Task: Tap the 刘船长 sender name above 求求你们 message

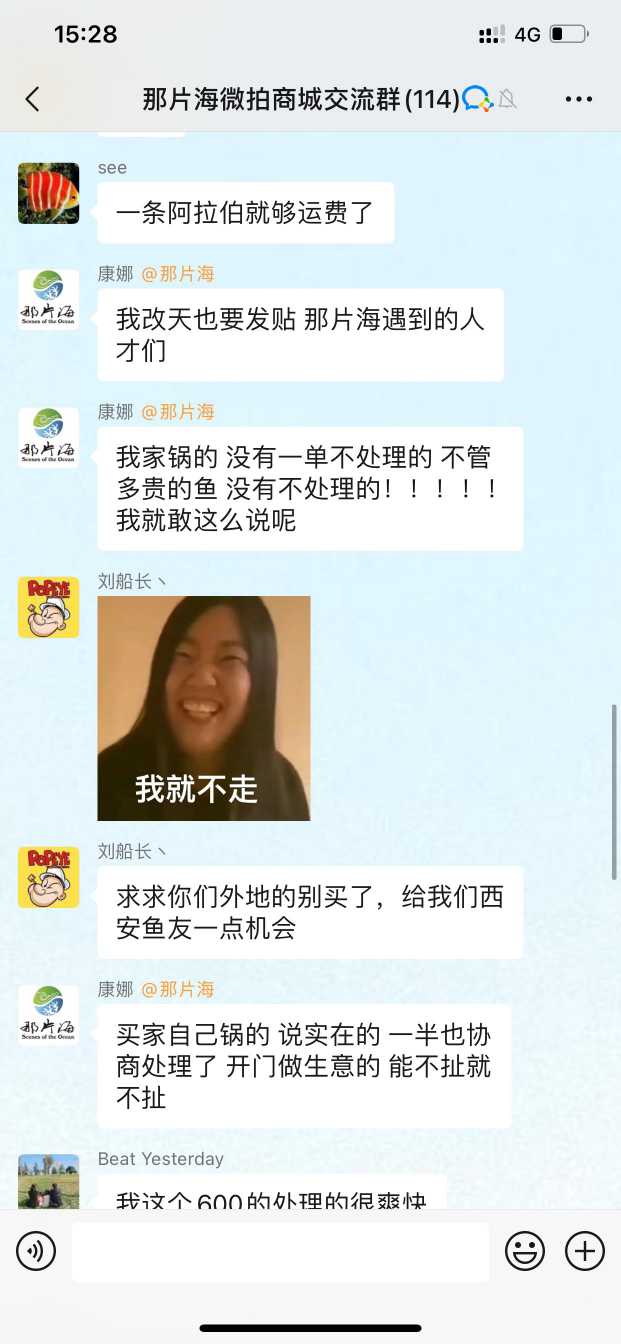Action: tap(125, 851)
